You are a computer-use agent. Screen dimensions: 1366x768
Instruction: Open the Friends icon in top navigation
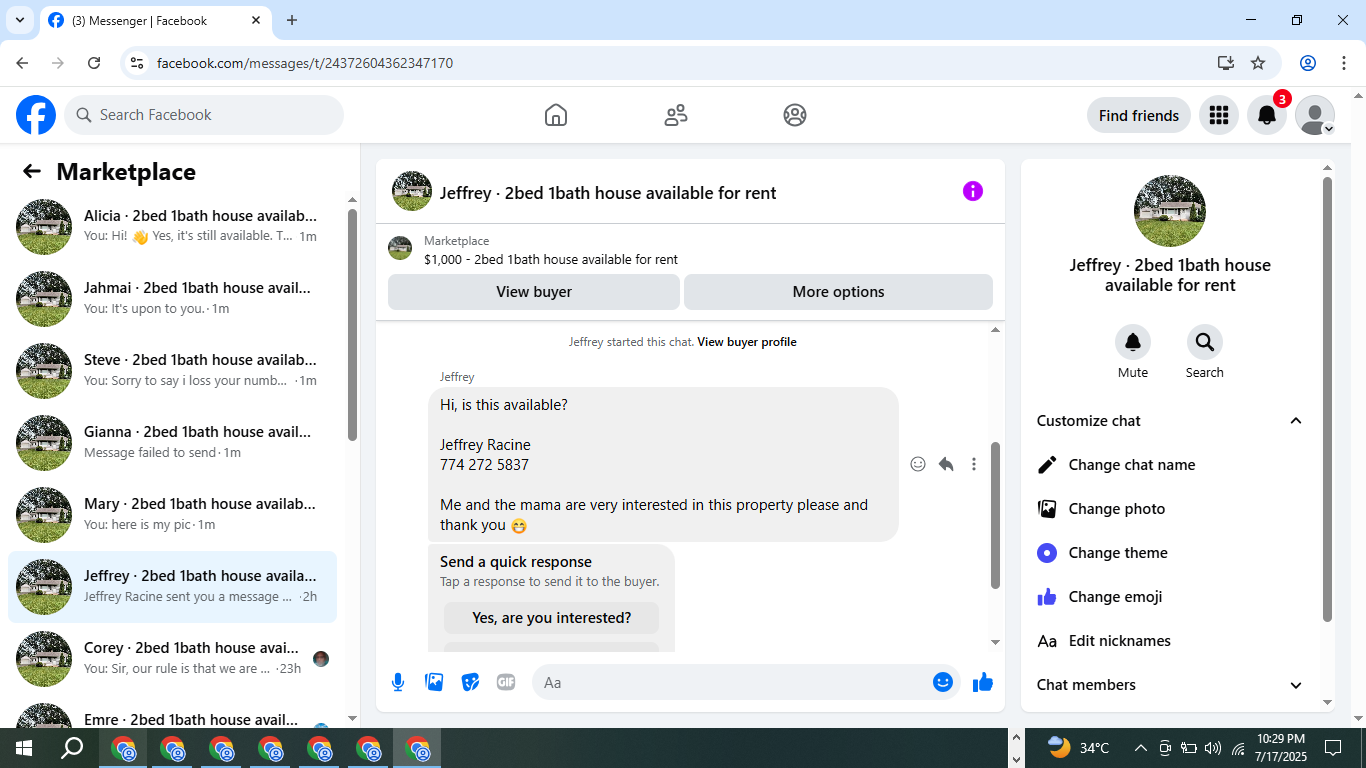676,115
